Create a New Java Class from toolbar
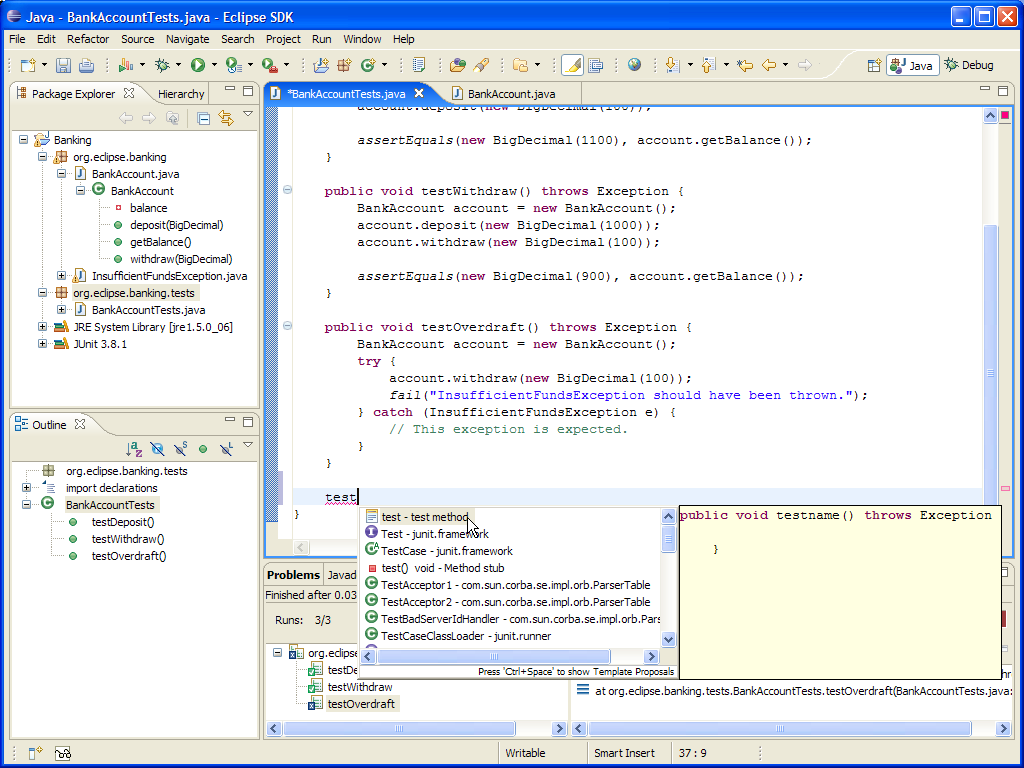The image size is (1024, 768). 368,65
